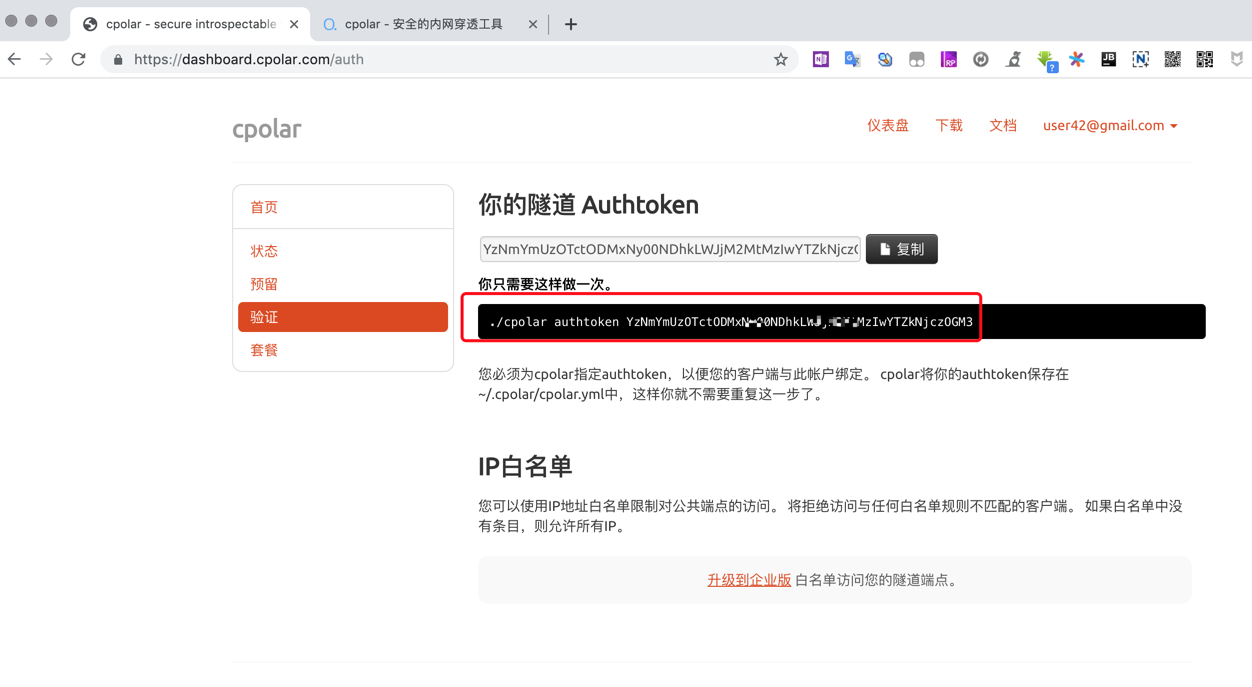Click the second QR code extension icon

click(1204, 60)
